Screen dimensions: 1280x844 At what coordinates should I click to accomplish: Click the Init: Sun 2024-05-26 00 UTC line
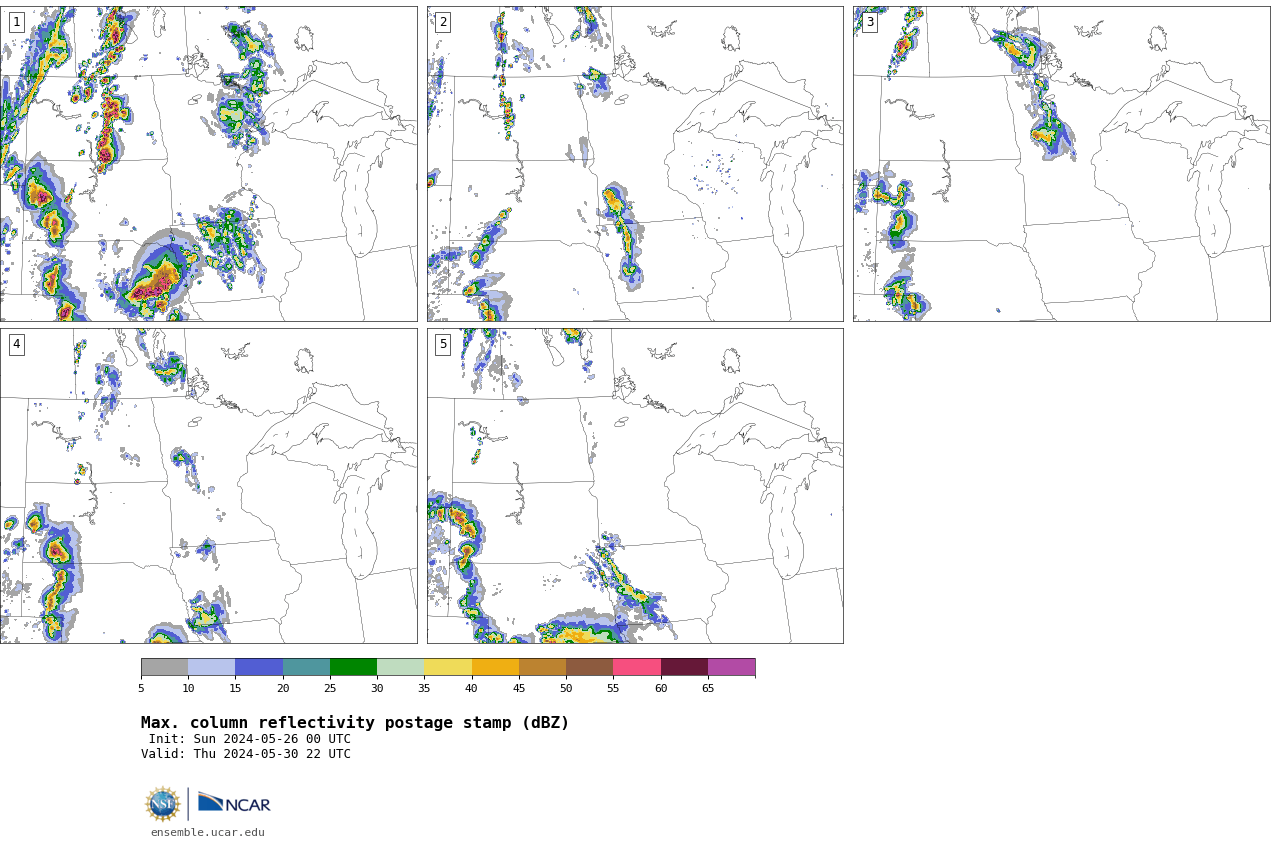pos(250,739)
